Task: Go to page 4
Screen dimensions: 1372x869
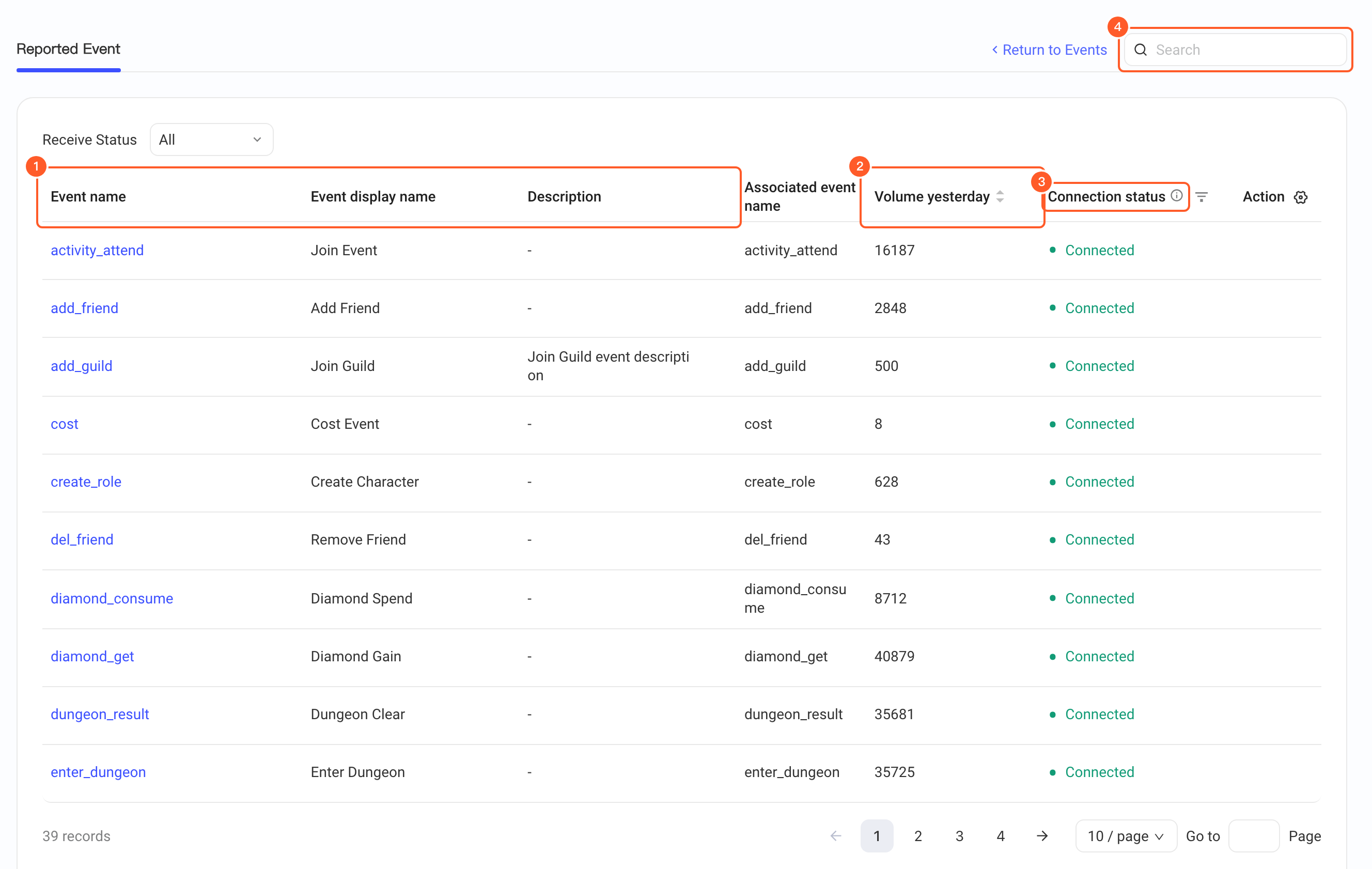Action: point(1001,836)
